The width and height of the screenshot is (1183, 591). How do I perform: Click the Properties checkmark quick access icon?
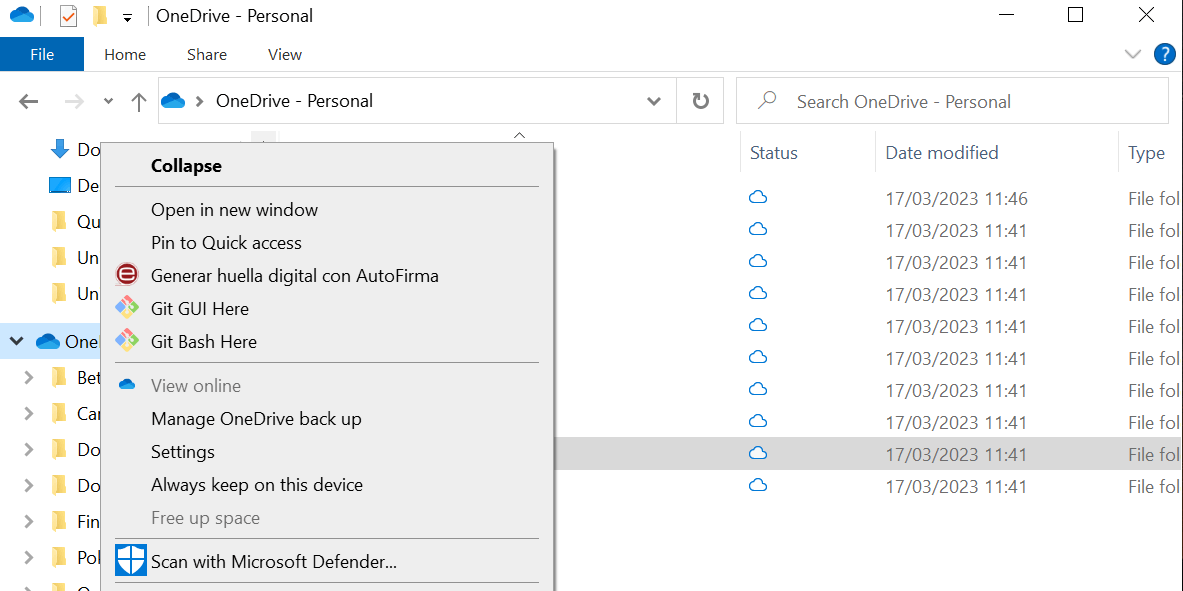(68, 16)
